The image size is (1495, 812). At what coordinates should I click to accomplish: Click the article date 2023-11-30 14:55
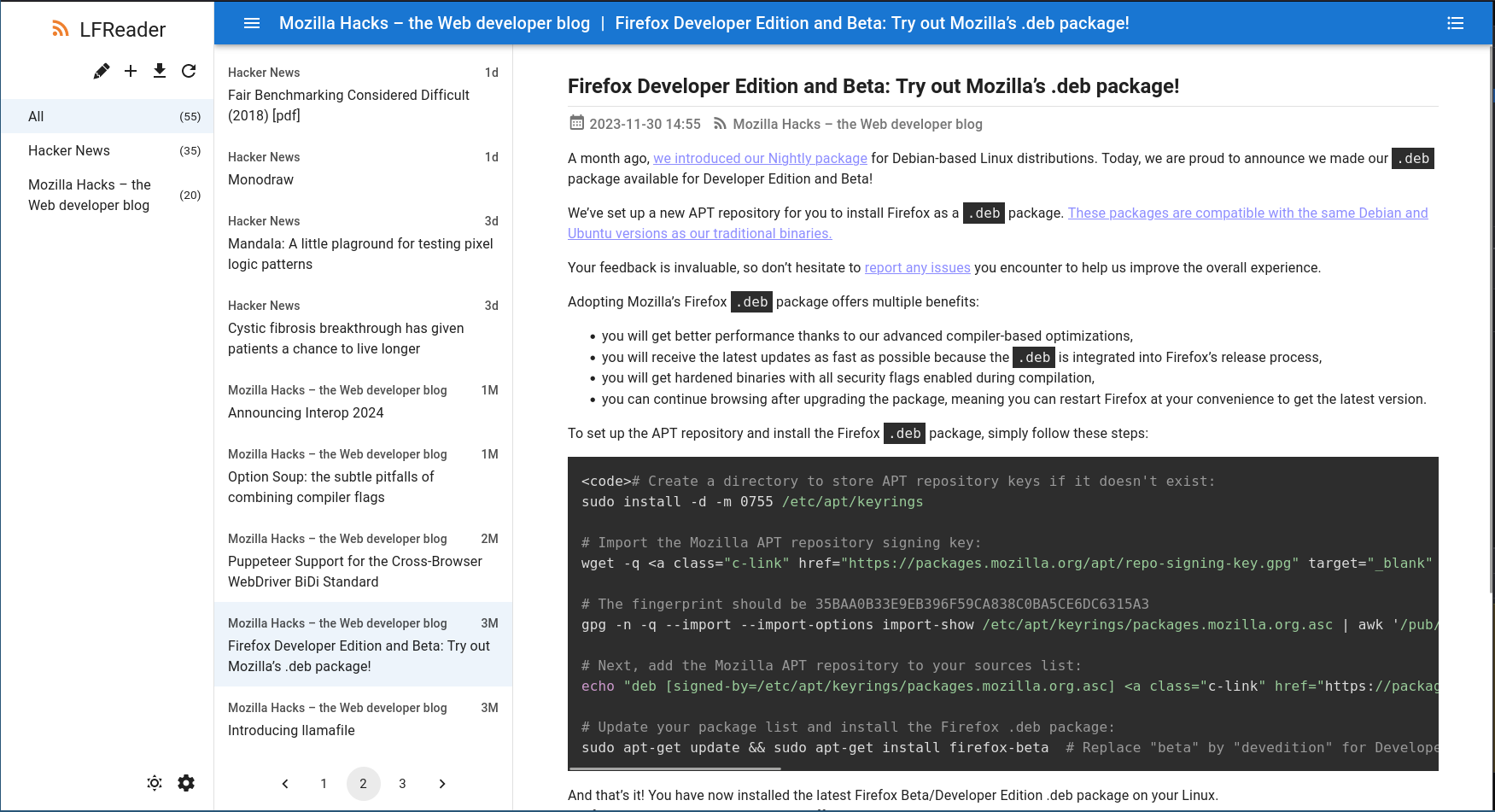point(645,124)
